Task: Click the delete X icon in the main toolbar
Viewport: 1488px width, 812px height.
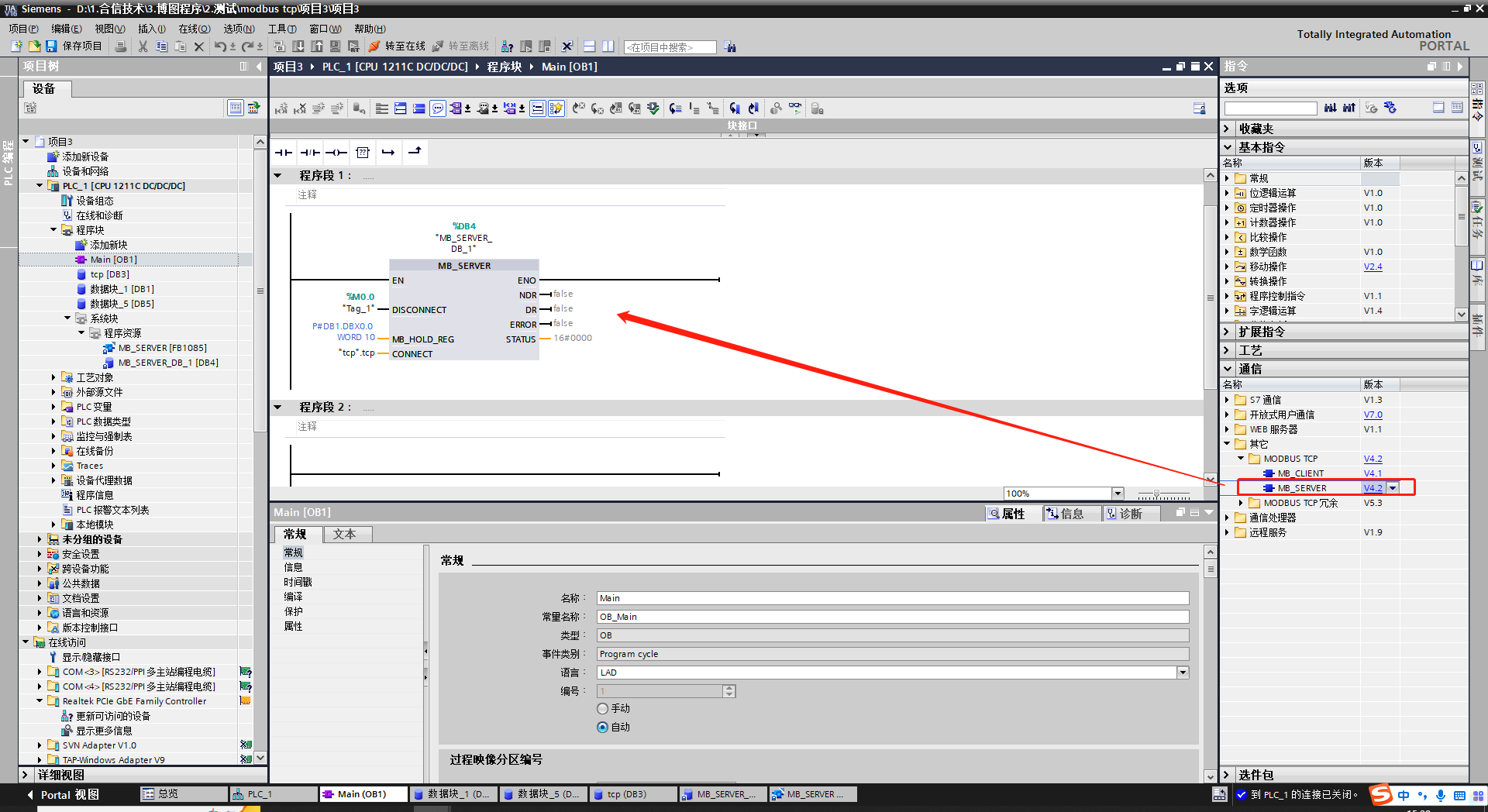Action: pos(199,46)
